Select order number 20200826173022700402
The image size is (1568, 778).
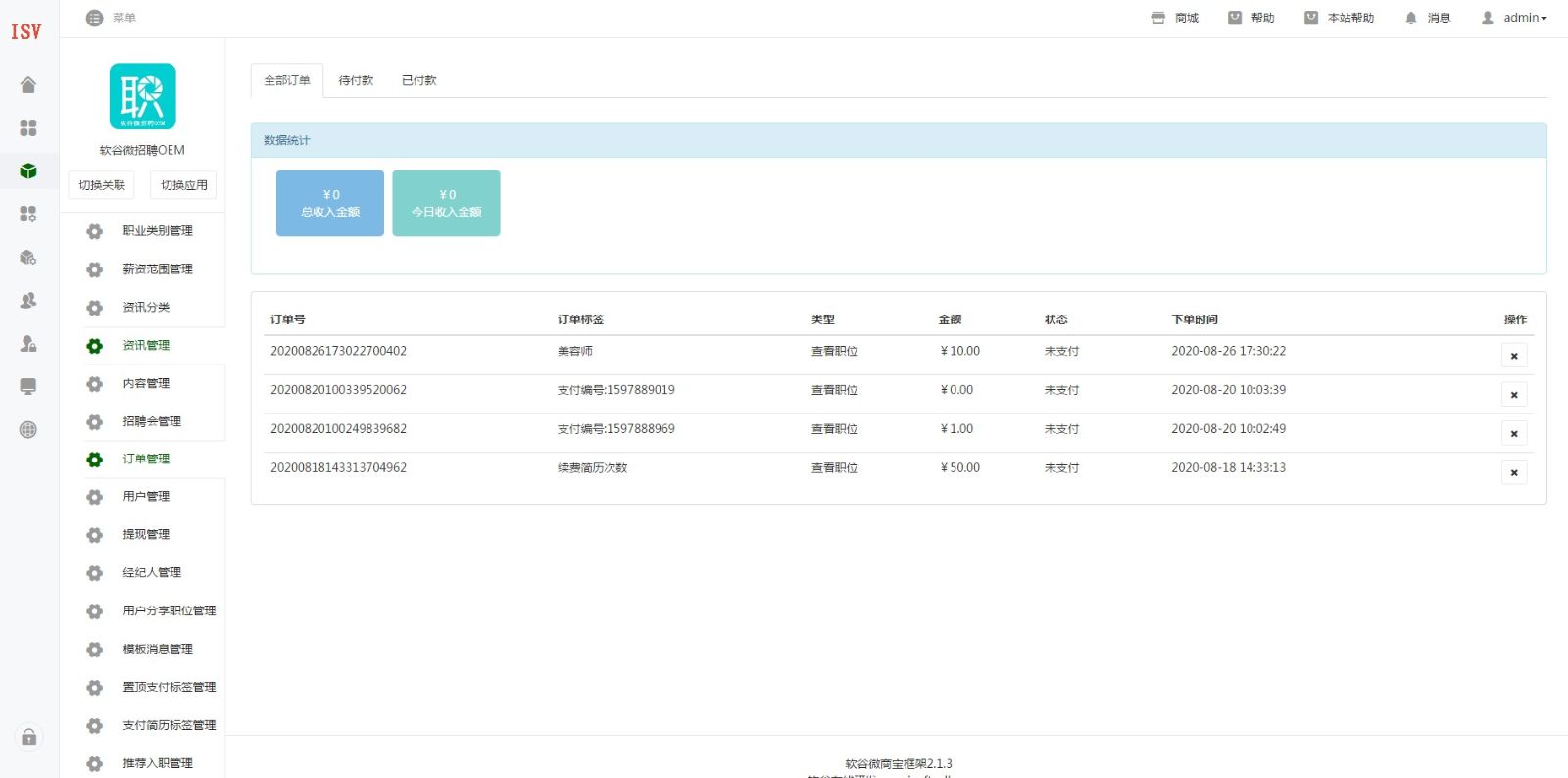[338, 351]
